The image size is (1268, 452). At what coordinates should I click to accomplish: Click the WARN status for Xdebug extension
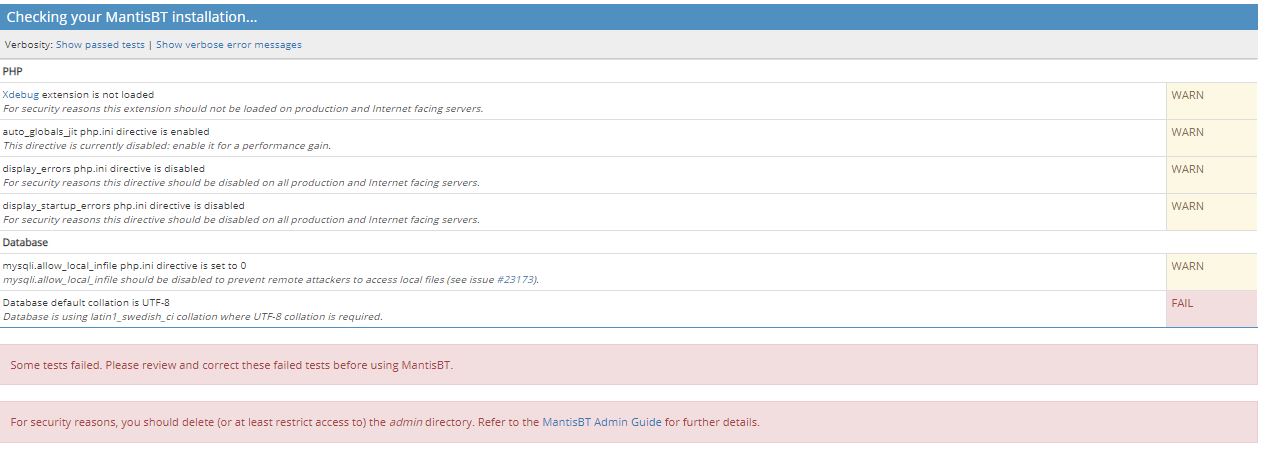pos(1187,96)
